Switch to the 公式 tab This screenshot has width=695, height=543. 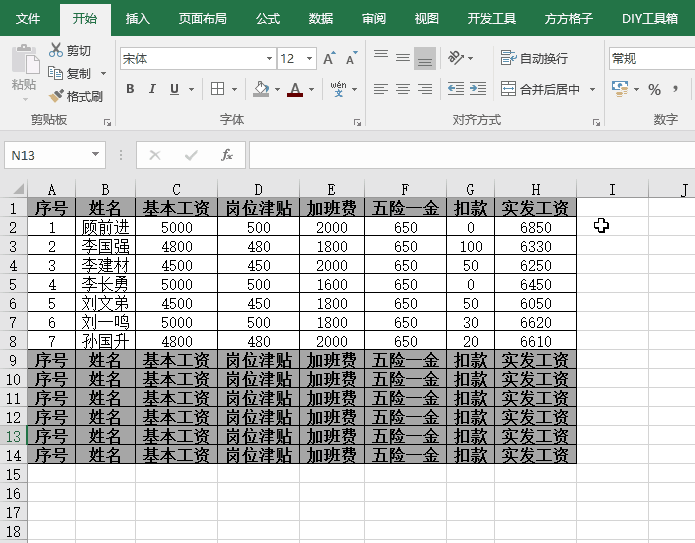(268, 19)
